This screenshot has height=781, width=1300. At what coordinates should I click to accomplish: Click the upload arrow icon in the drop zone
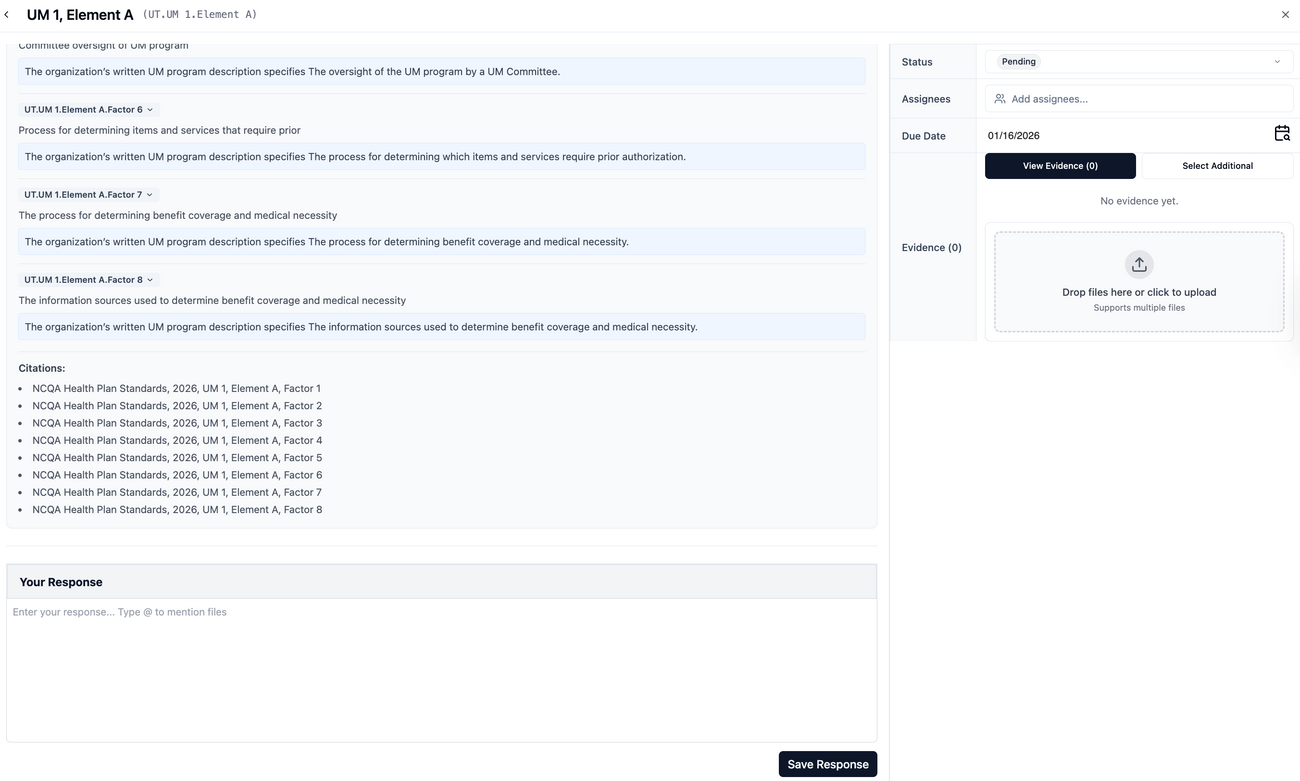point(1139,264)
